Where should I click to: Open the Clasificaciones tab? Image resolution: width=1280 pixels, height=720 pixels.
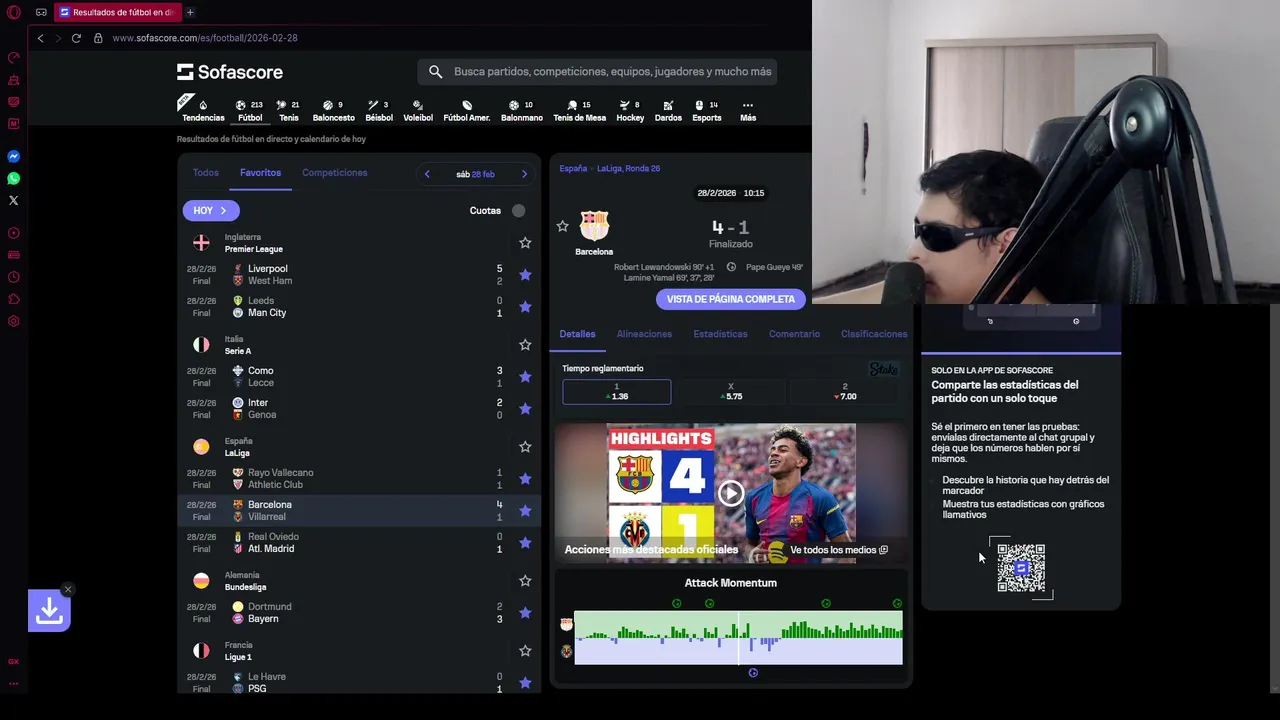[874, 334]
